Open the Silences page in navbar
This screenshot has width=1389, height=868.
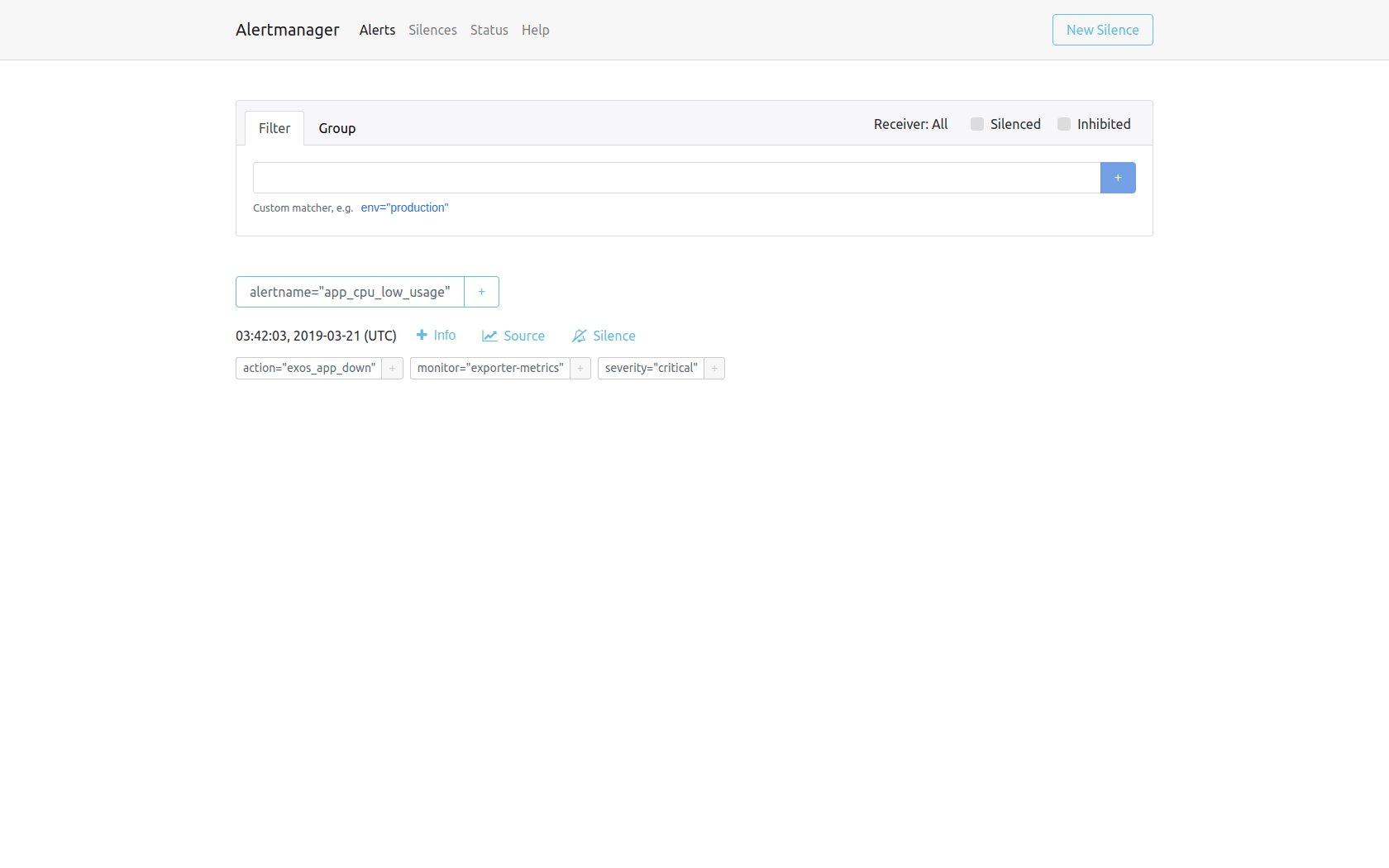click(x=432, y=30)
